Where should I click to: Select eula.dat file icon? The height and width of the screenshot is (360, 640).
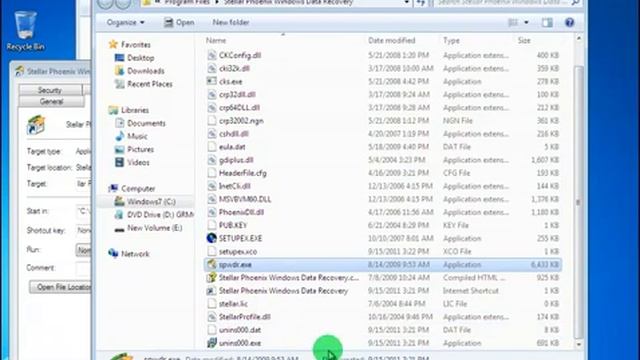point(211,147)
